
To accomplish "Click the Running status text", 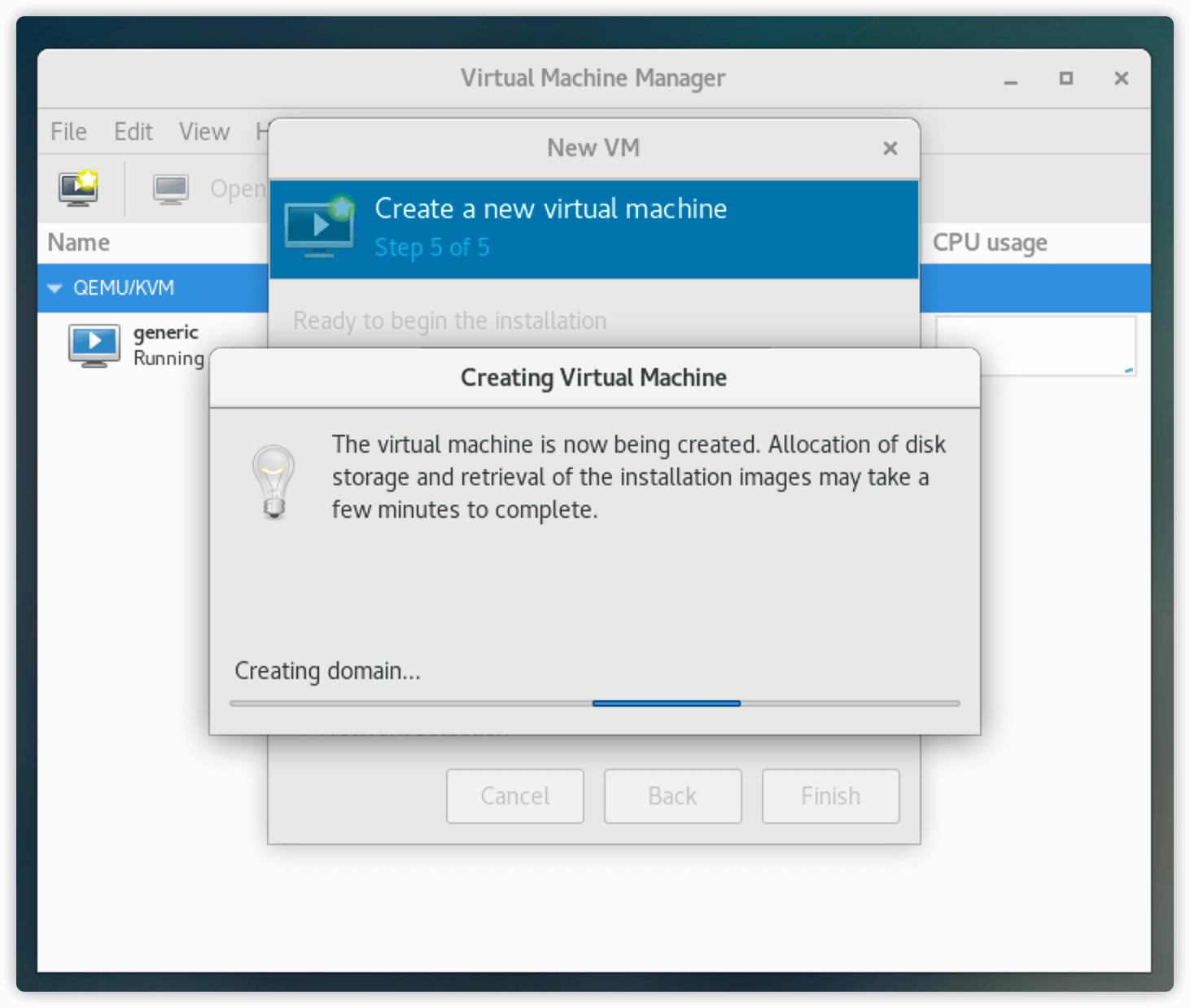I will (x=168, y=358).
